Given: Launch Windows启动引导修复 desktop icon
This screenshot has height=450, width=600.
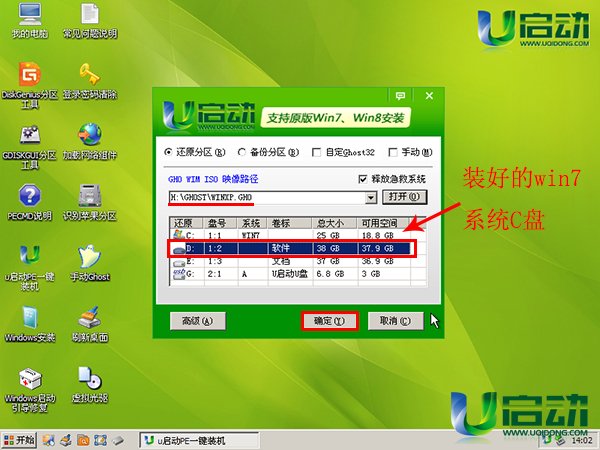Looking at the screenshot, I should click(x=30, y=380).
